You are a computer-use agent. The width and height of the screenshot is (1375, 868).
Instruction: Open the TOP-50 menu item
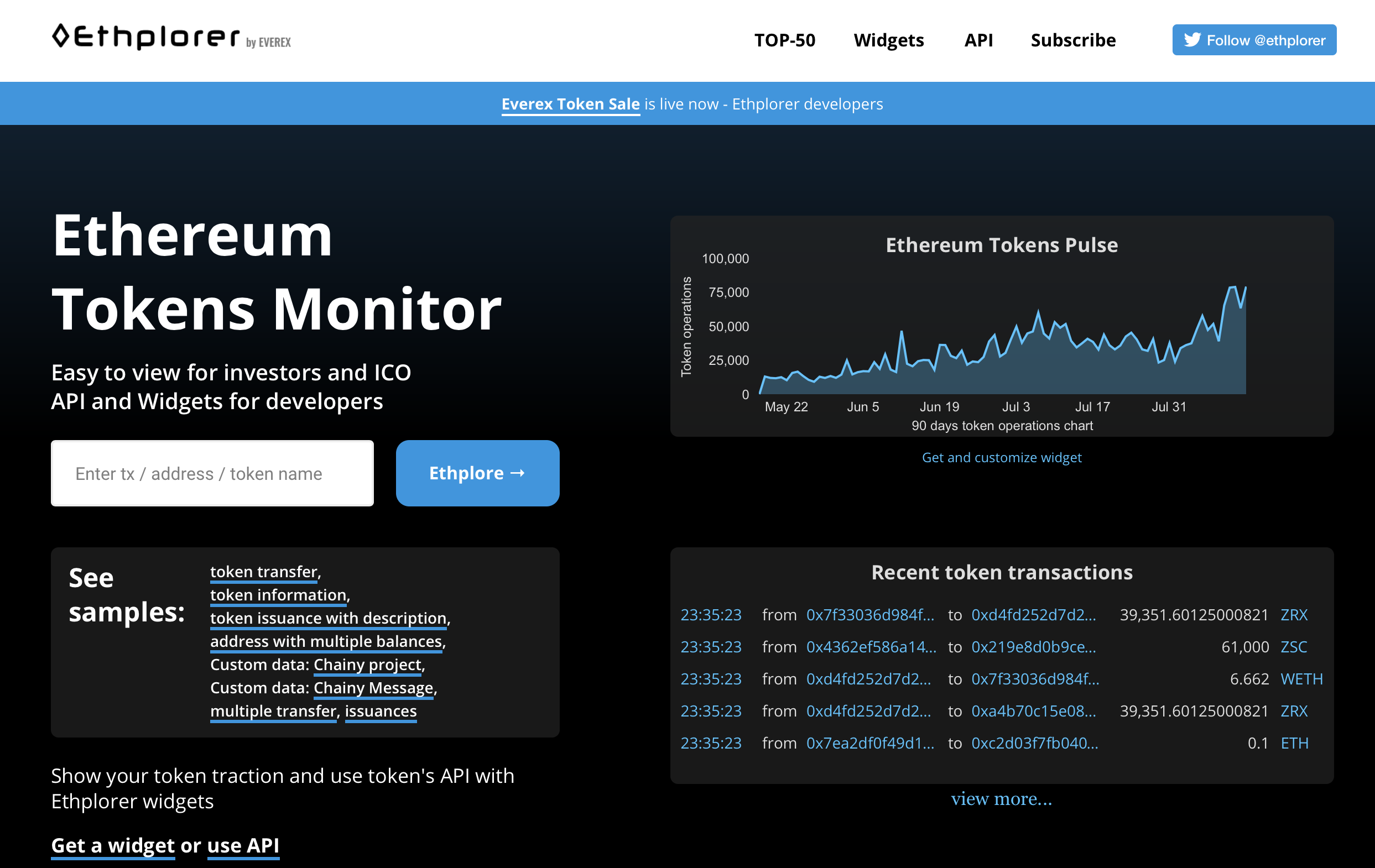pos(784,40)
